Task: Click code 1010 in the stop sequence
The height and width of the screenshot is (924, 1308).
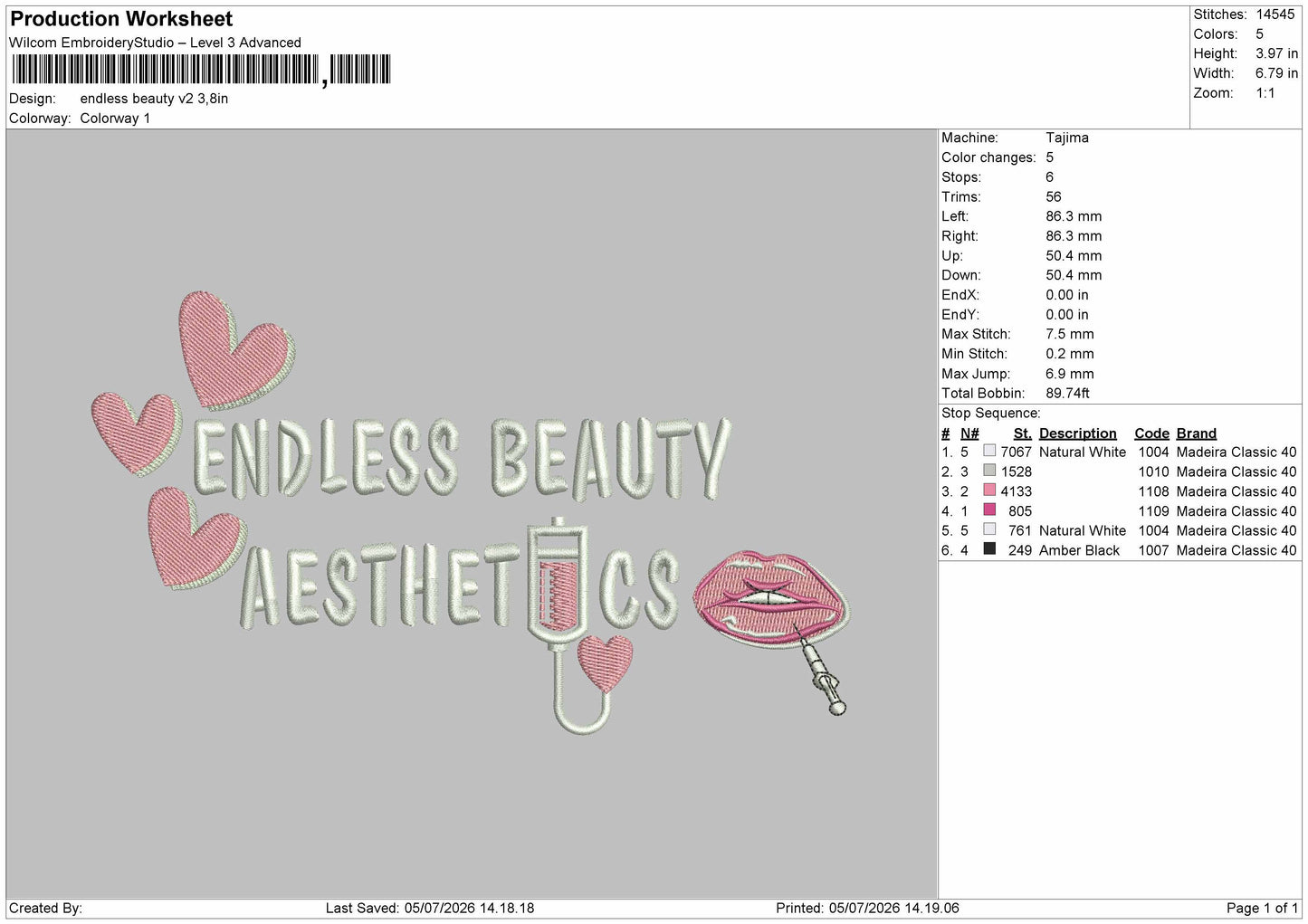Action: click(x=1154, y=472)
